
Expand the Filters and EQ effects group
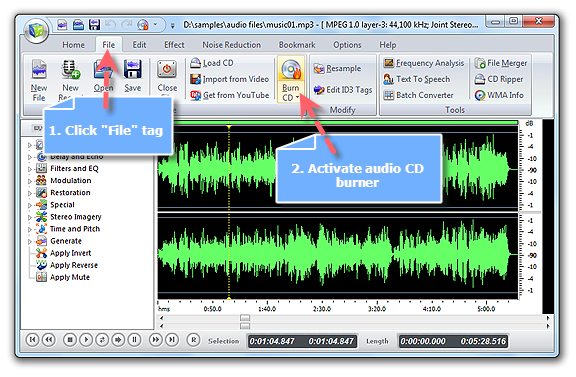click(30, 169)
